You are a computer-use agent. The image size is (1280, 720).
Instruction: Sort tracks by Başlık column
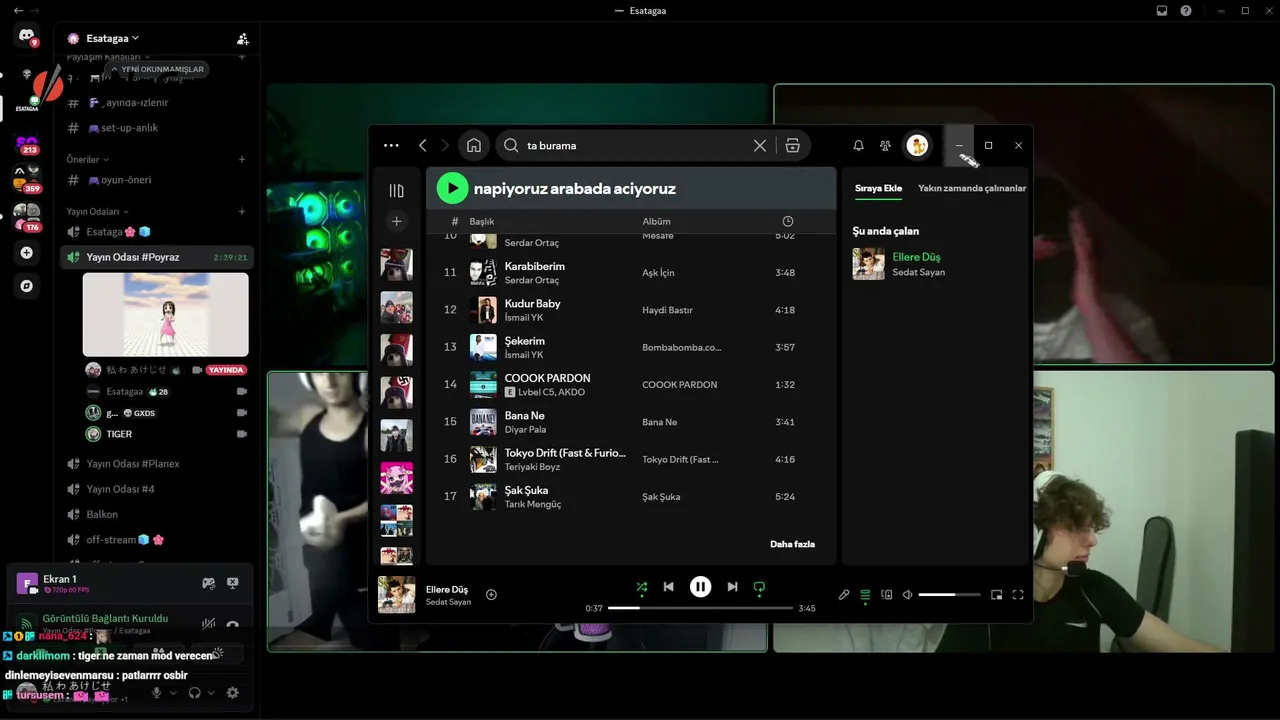pos(482,221)
